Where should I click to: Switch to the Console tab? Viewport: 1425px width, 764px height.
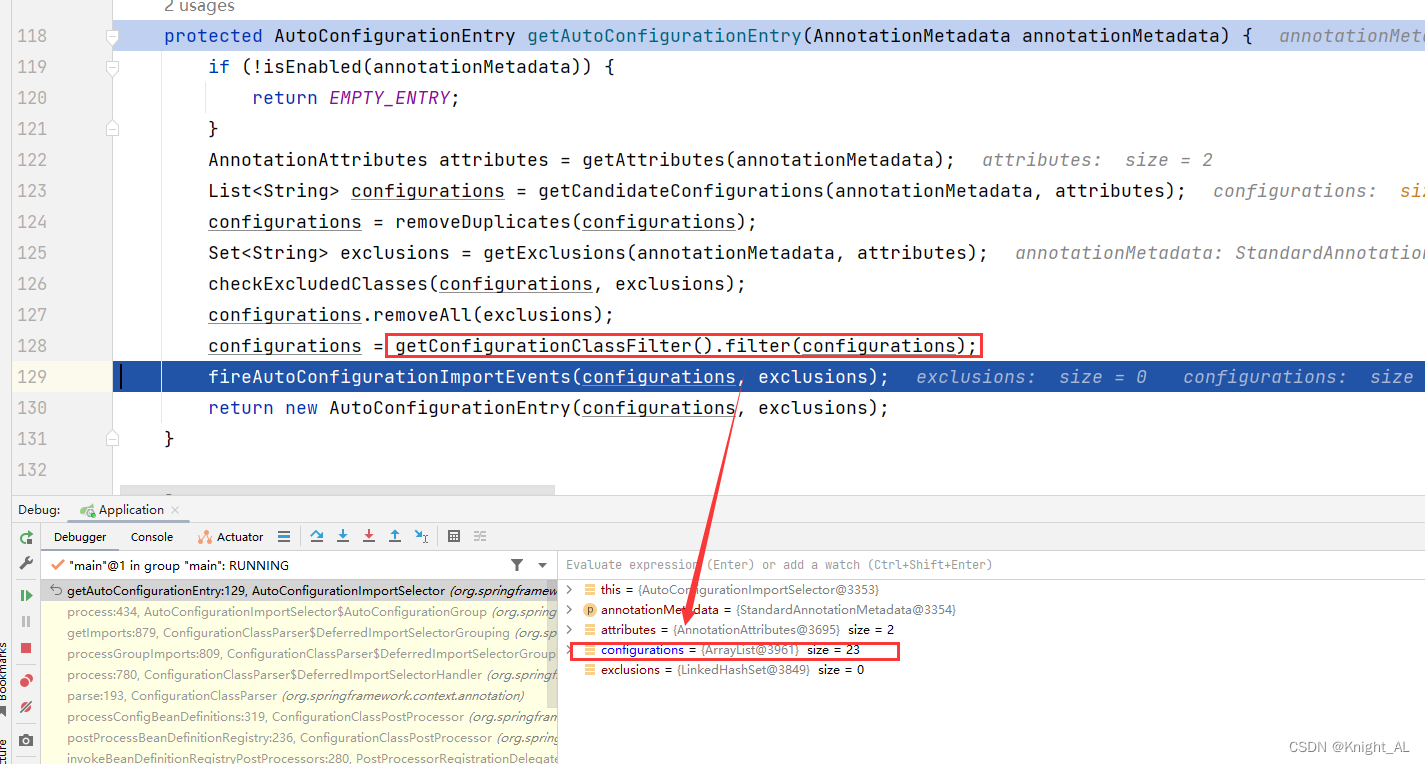152,537
